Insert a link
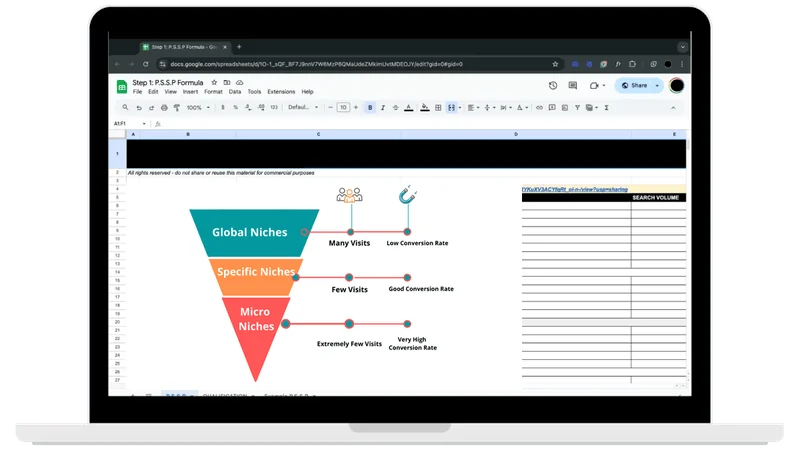 click(539, 108)
